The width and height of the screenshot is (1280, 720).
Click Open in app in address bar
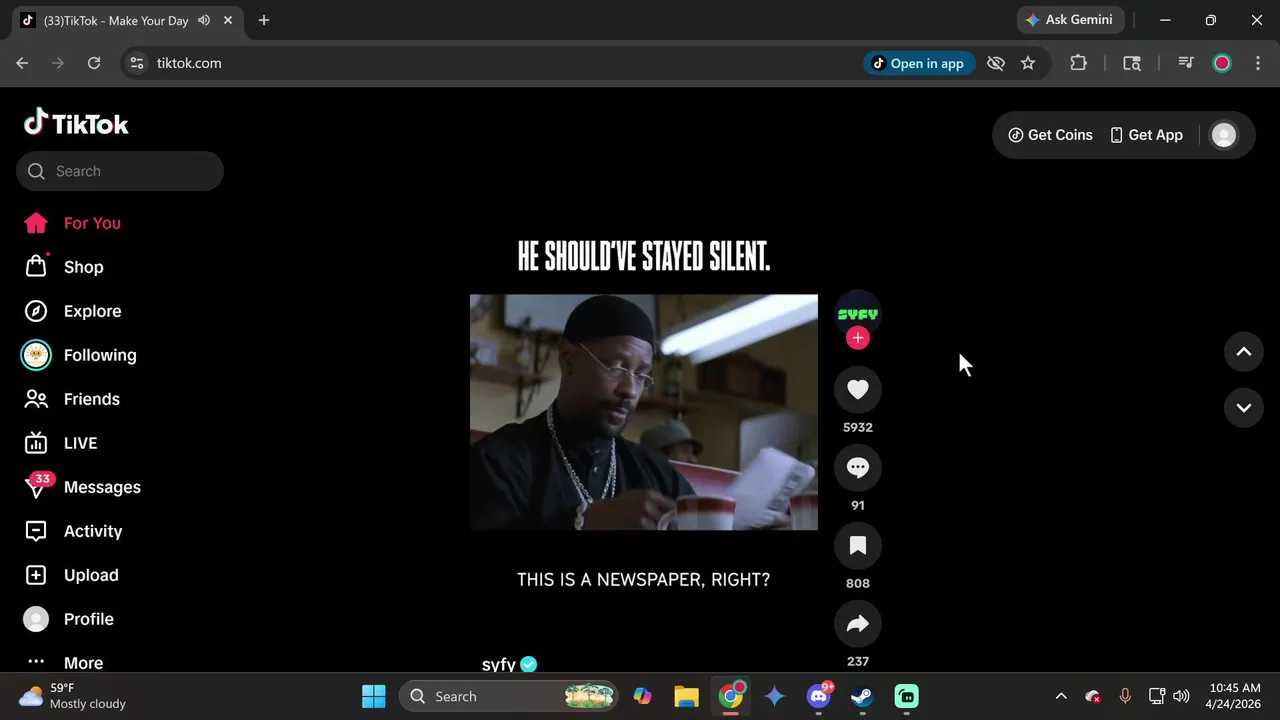919,63
